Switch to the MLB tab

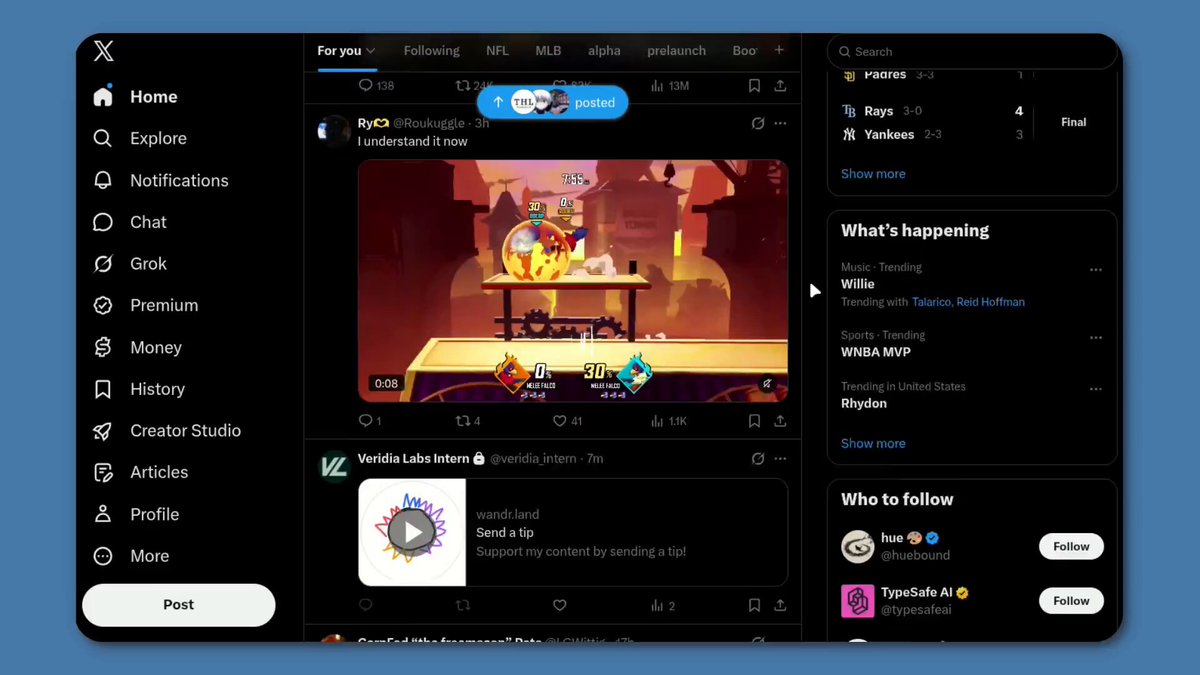(548, 51)
